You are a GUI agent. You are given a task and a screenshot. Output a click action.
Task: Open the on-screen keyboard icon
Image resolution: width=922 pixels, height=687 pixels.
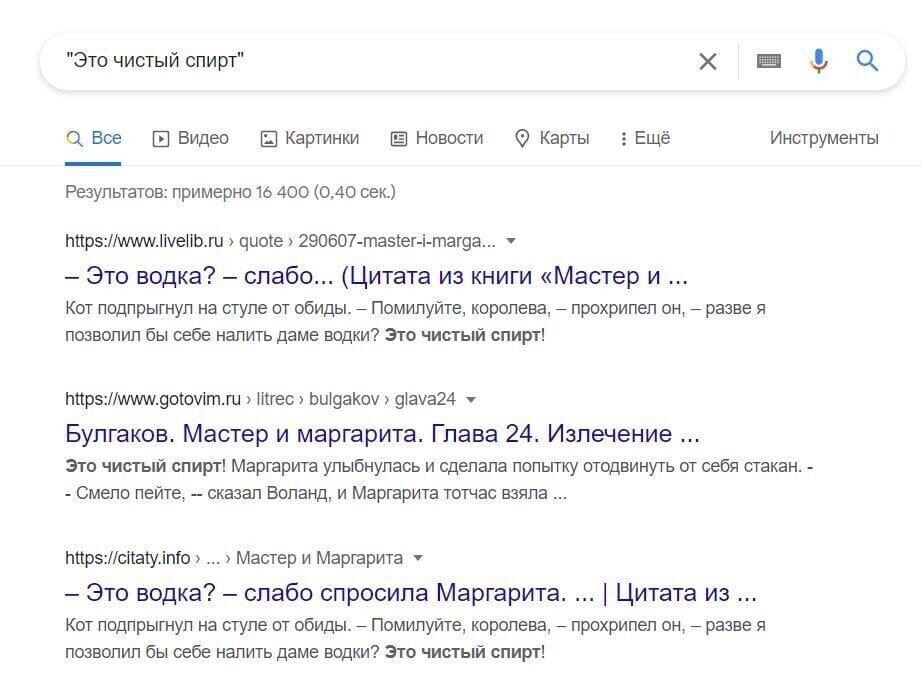(768, 61)
